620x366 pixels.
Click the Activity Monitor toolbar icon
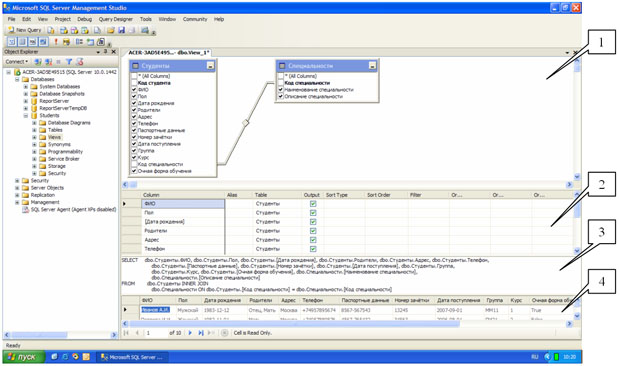(x=145, y=30)
